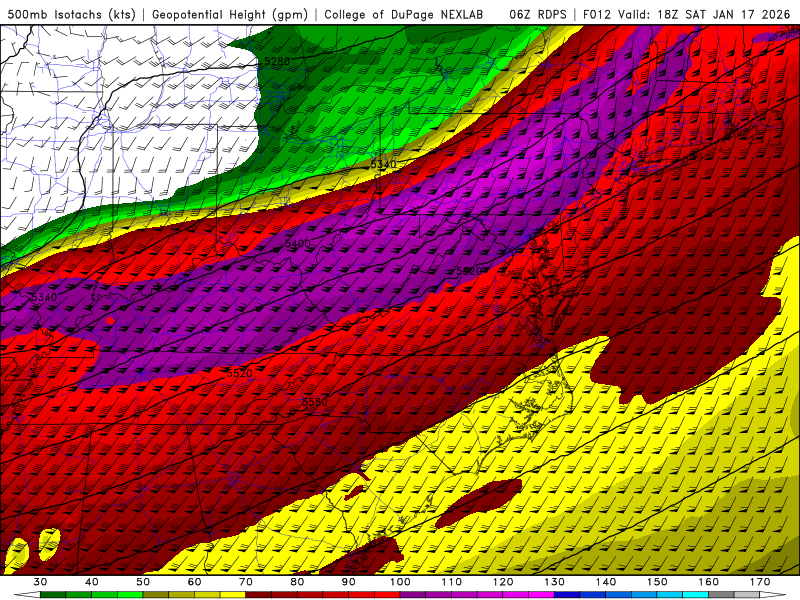The width and height of the screenshot is (800, 600).
Task: Click the 5520 label in the red area
Action: coord(240,373)
